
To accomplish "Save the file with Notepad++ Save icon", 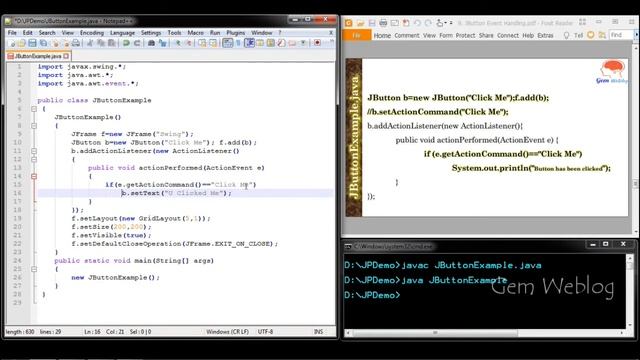I will [x=32, y=43].
